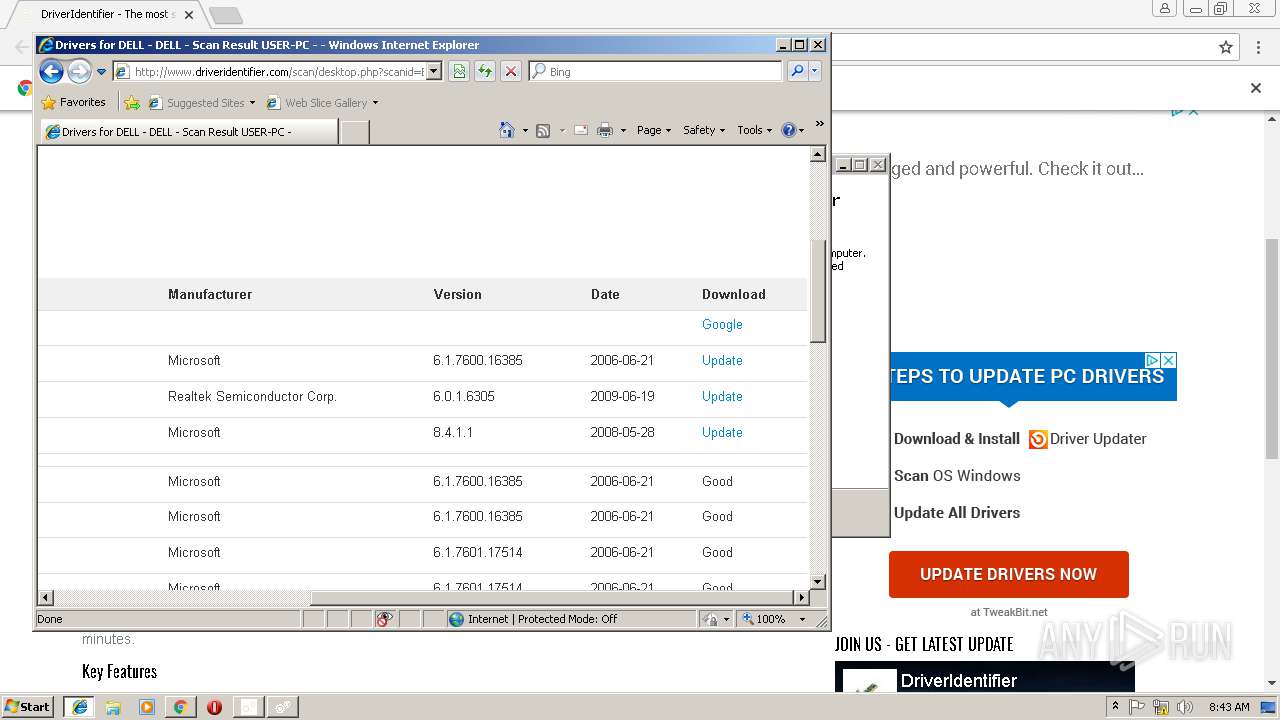
Task: Toggle IE Compatibility View icon
Action: [x=459, y=72]
